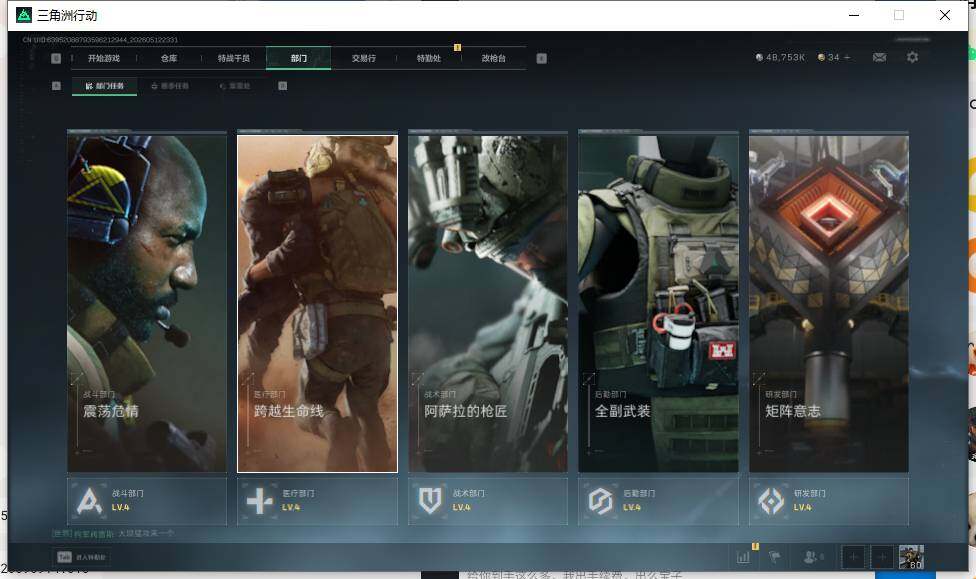Click the 研发部门 diamond icon
The image size is (976, 579).
click(771, 501)
